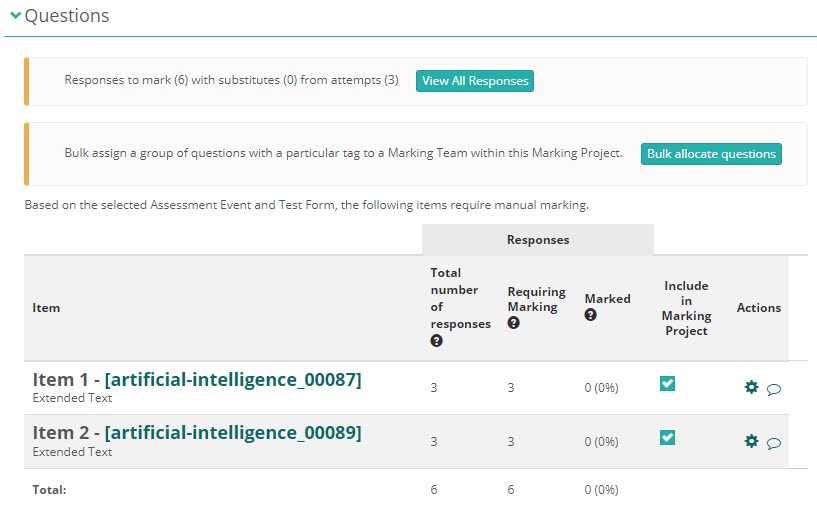Click help icon below Marked header

pos(590,315)
